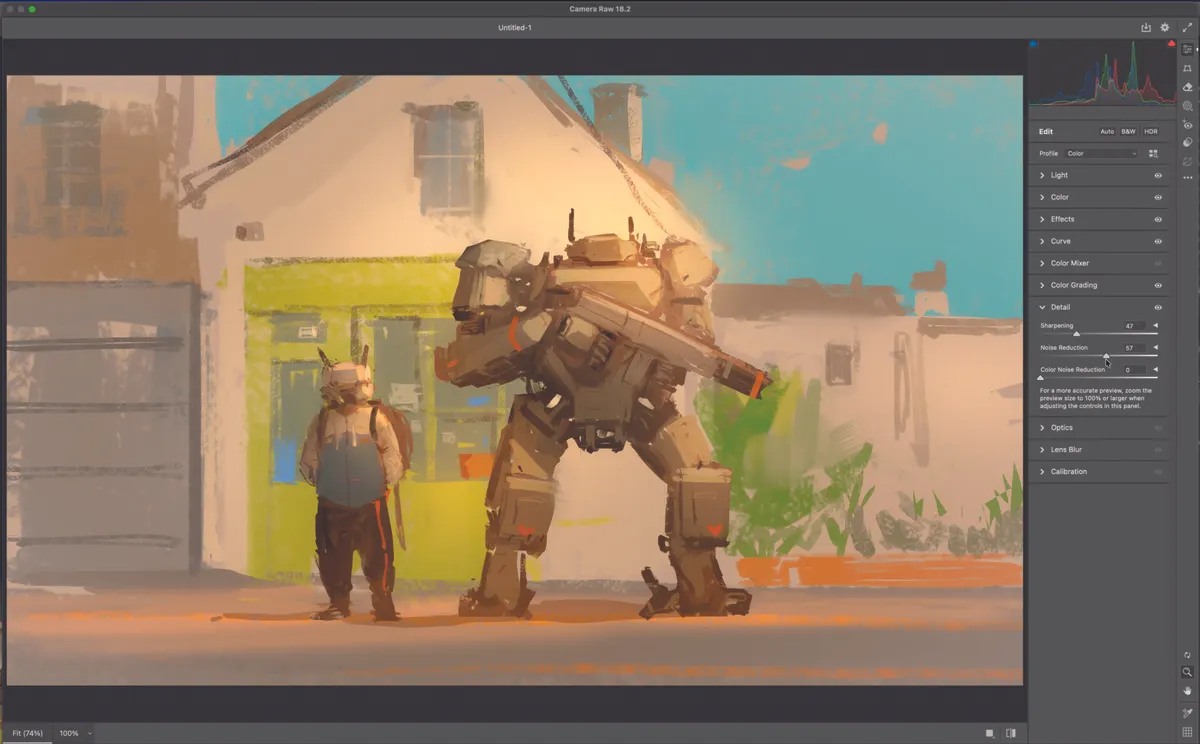Select the Crop and Geometry tool
This screenshot has height=744, width=1200.
pos(1187,68)
